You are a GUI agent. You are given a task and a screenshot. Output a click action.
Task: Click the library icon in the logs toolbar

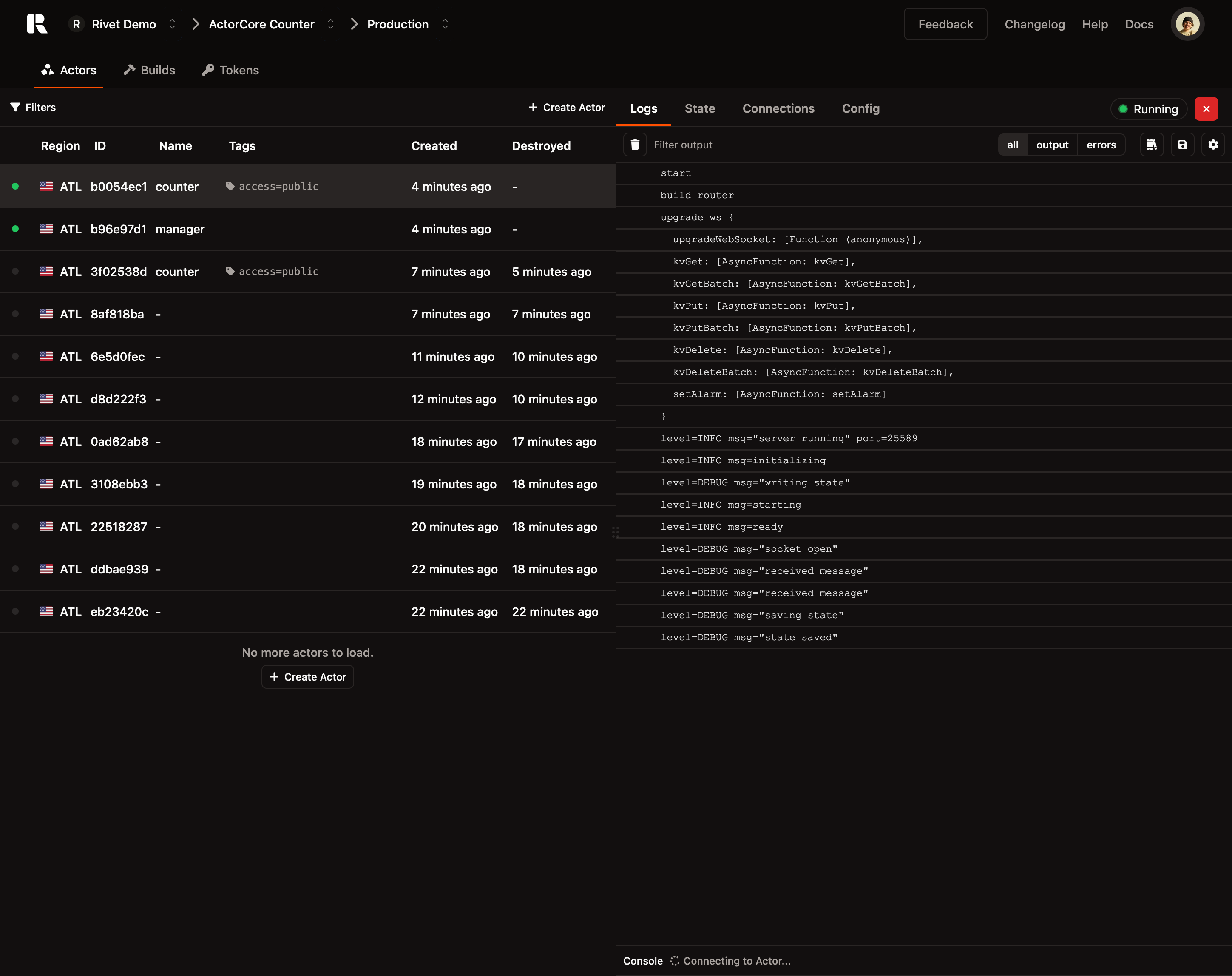coord(1152,145)
